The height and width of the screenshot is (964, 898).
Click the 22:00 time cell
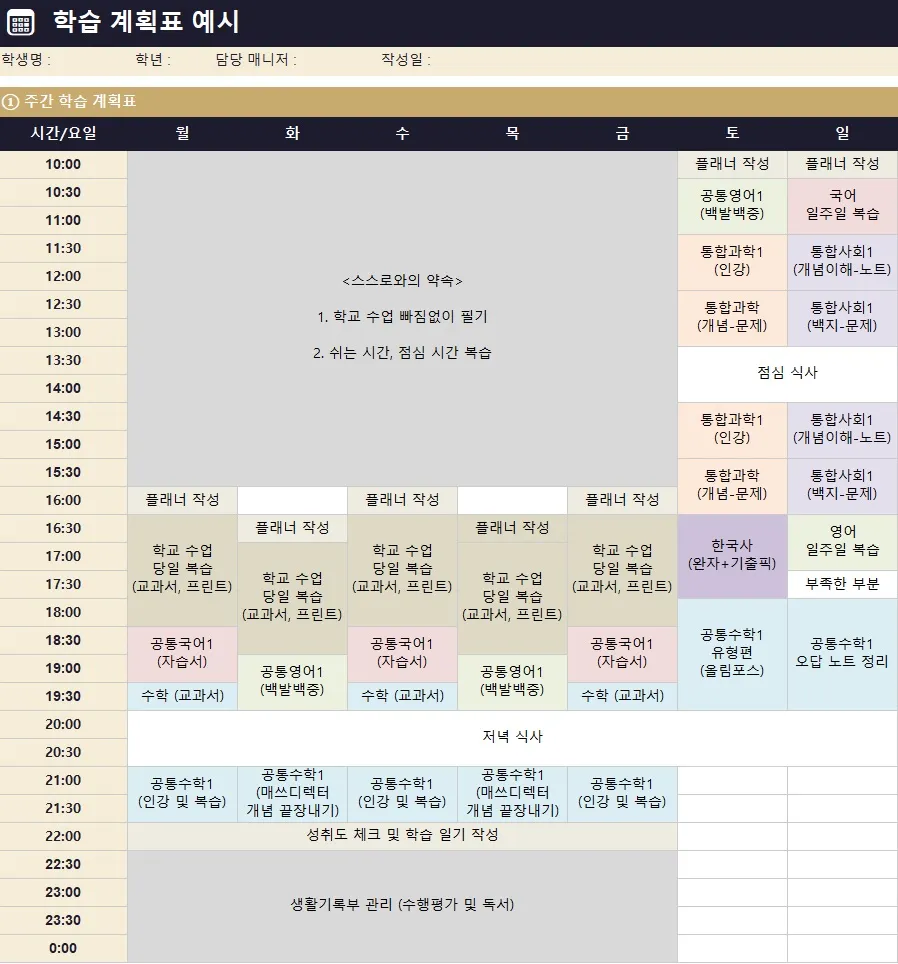click(63, 836)
